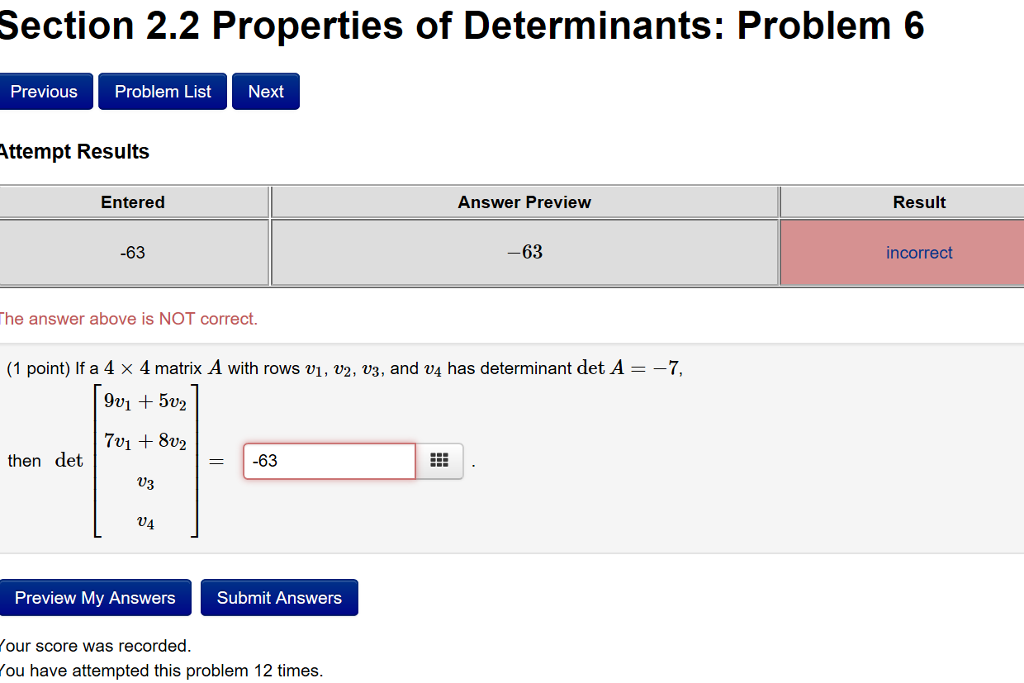Click the determinant matrix expression in the problem
The image size is (1024, 683).
click(145, 460)
